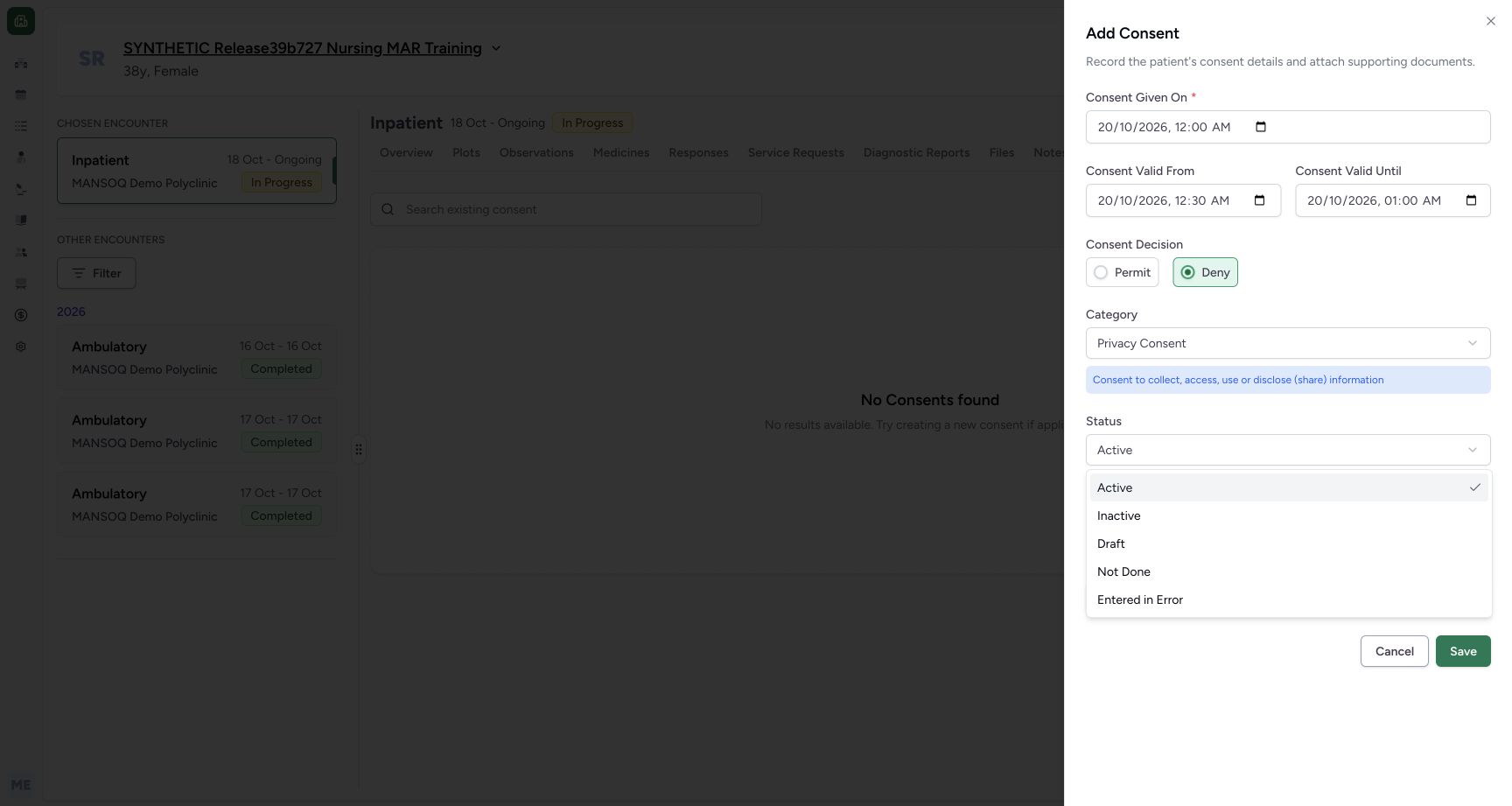Close the Add Consent panel with X
This screenshot has width=1512, height=806.
point(1490,21)
